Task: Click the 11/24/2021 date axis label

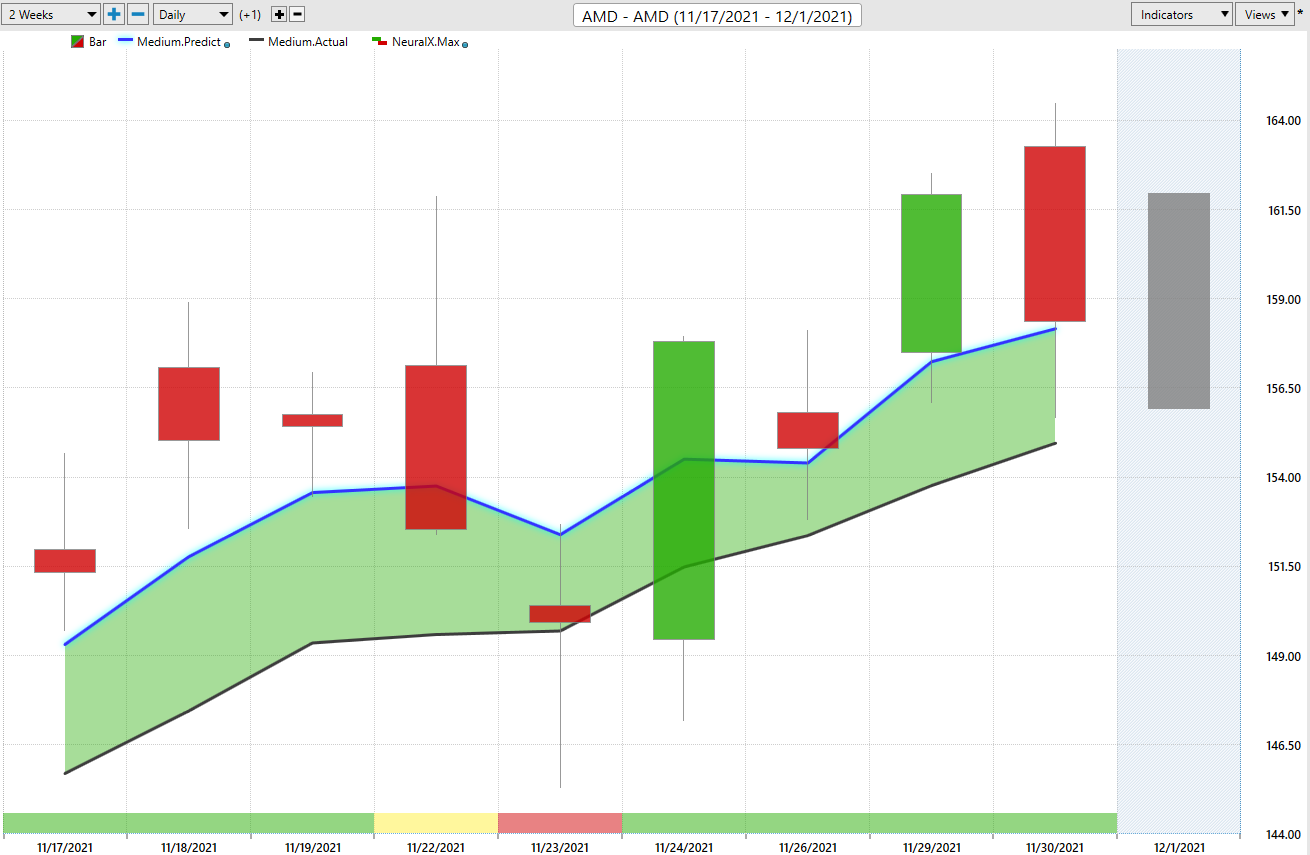Action: pyautogui.click(x=684, y=847)
